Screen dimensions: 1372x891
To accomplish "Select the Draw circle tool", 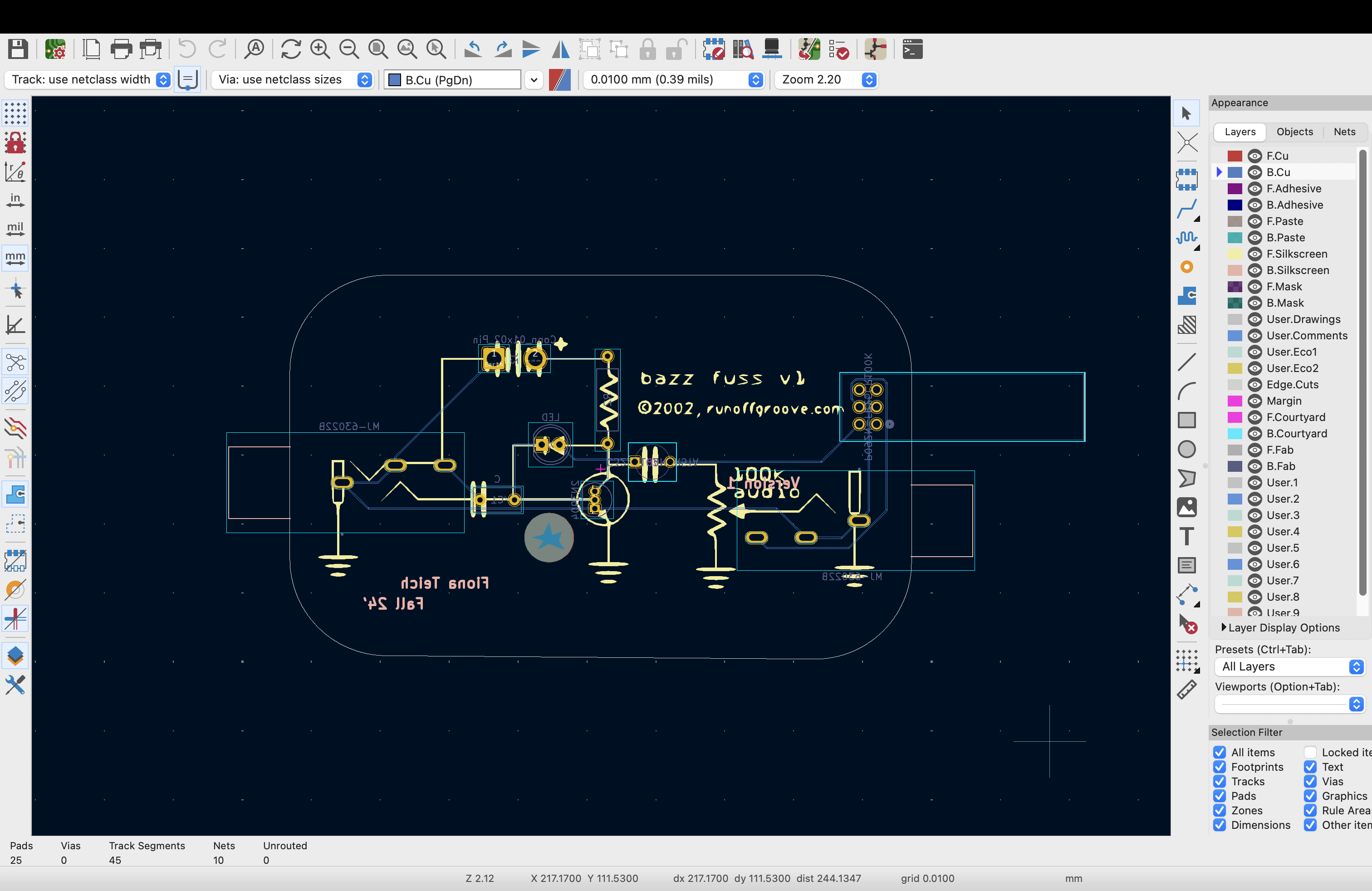I will pos(1186,449).
